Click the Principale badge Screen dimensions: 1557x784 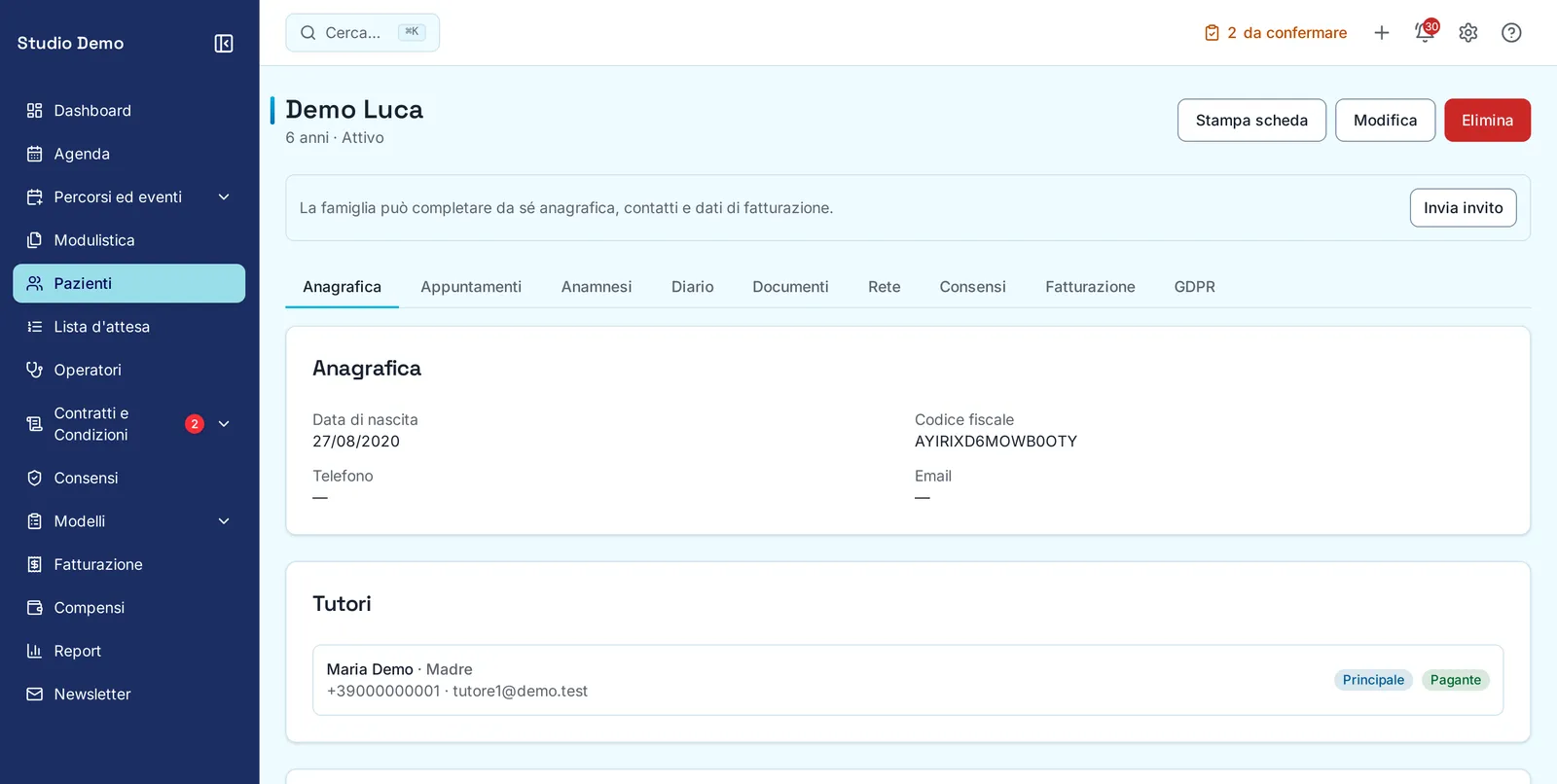[x=1373, y=680]
